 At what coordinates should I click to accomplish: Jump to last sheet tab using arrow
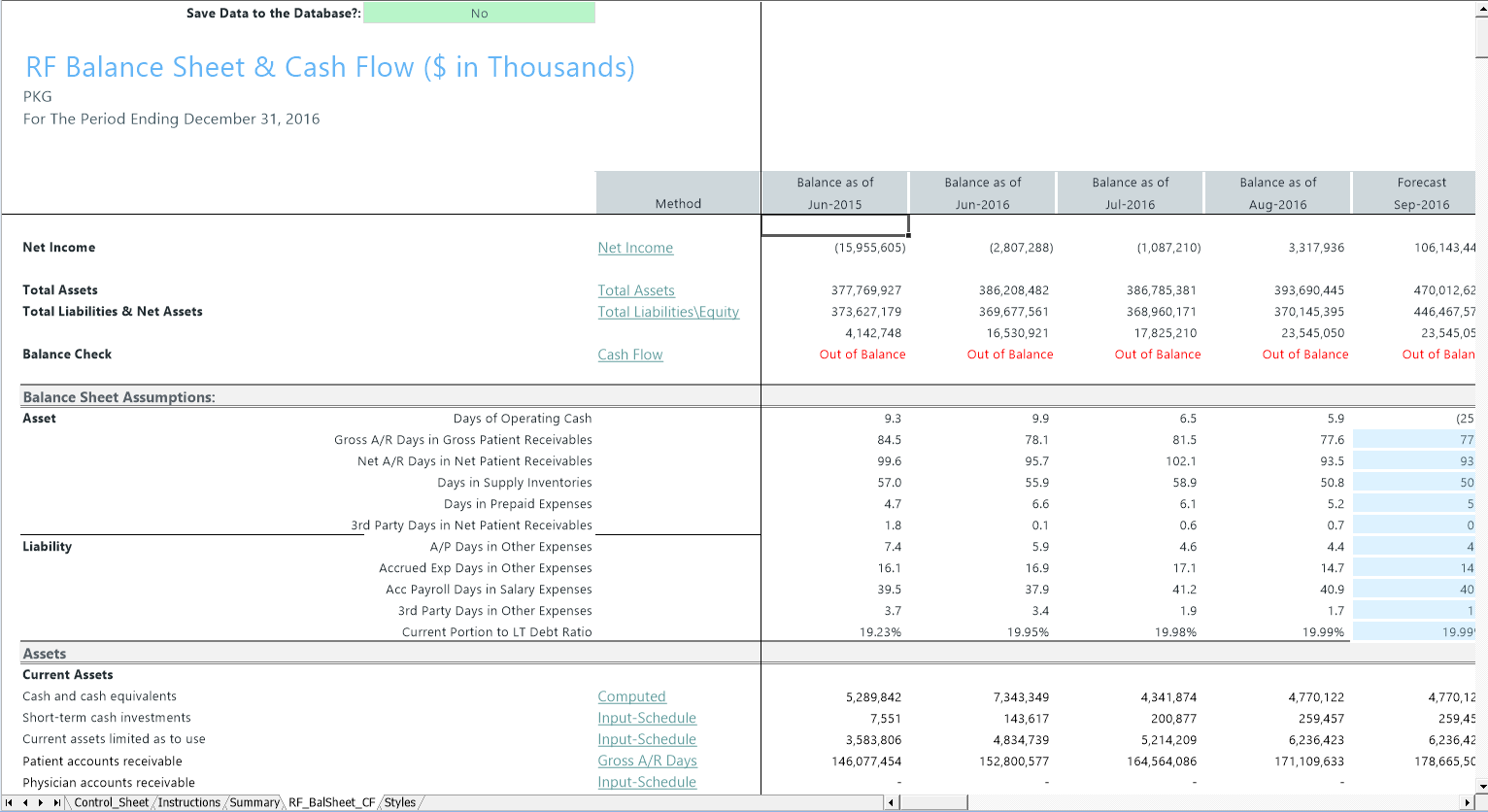[x=57, y=802]
